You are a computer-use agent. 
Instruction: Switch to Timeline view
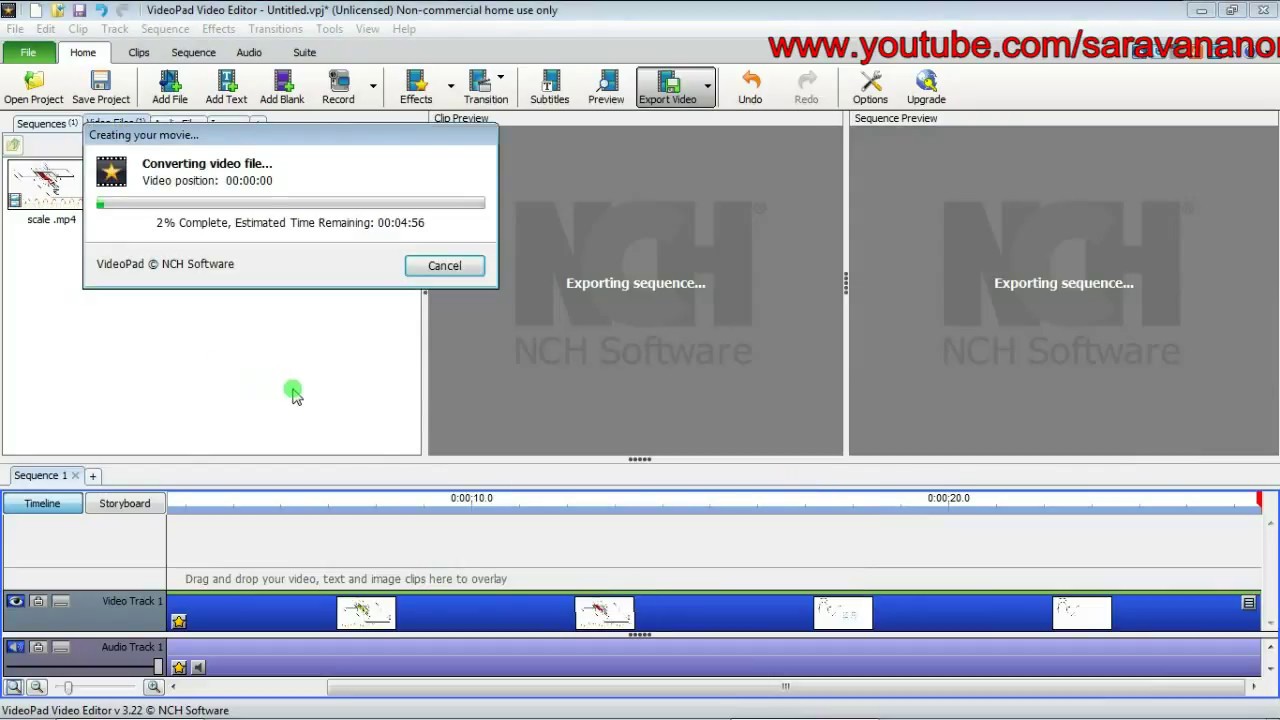click(x=42, y=503)
